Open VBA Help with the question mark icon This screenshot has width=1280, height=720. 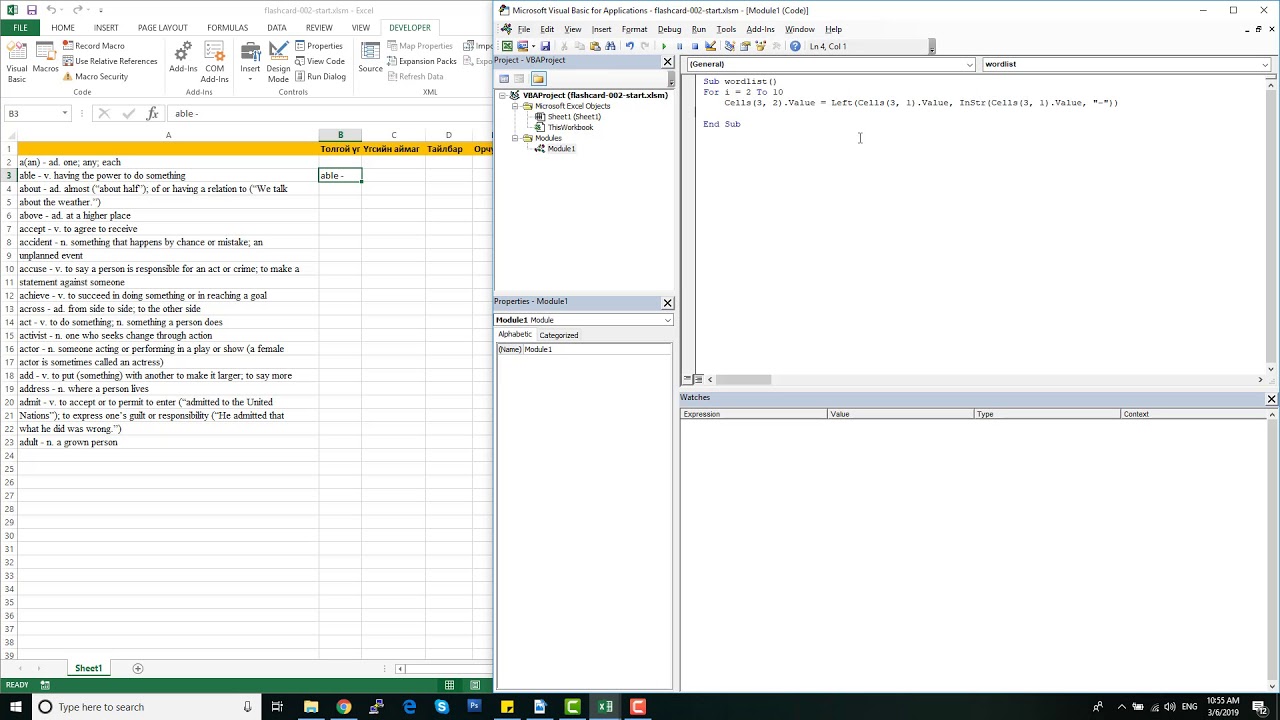click(x=795, y=46)
